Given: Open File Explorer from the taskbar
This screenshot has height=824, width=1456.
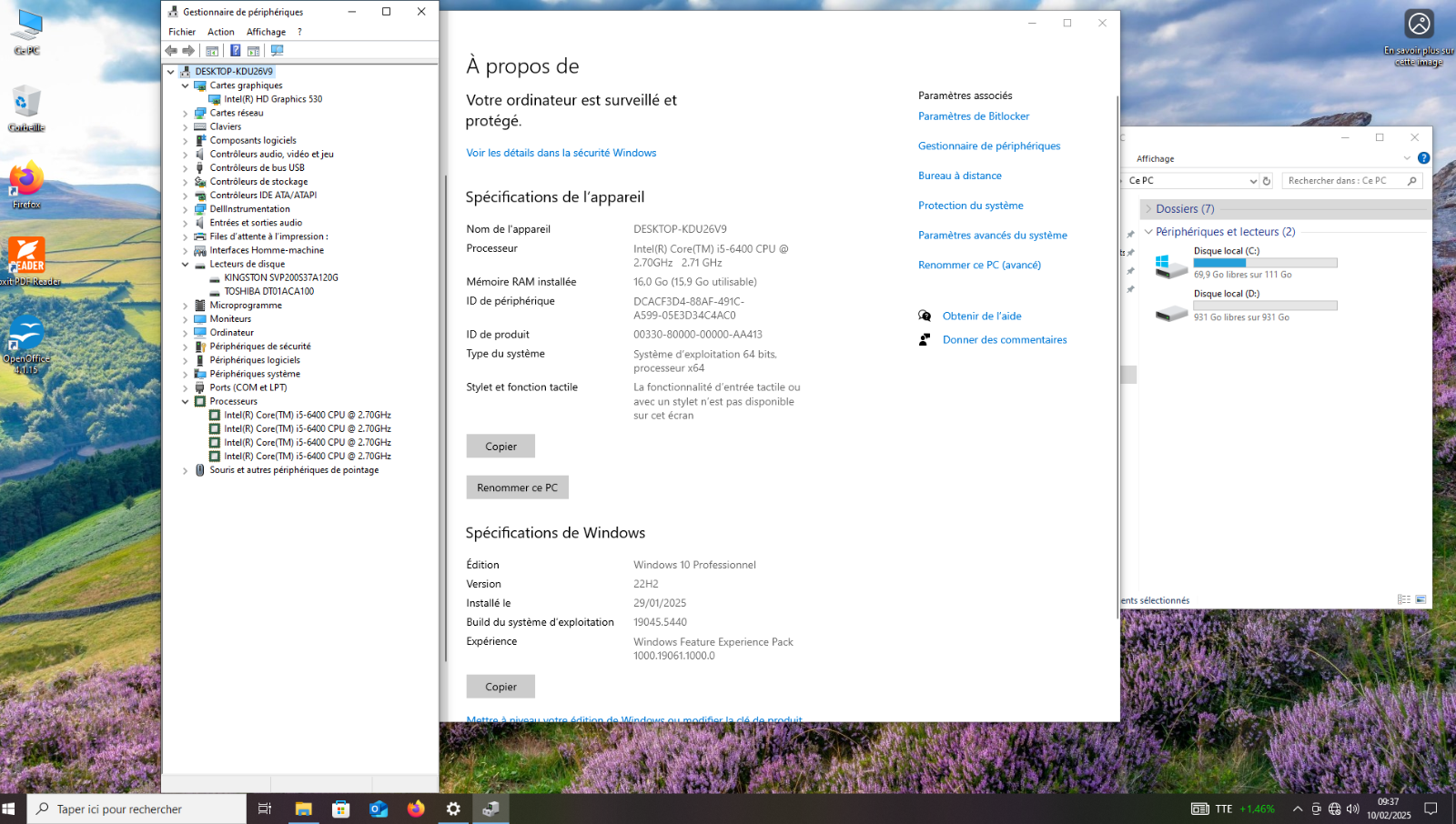Looking at the screenshot, I should 303,809.
